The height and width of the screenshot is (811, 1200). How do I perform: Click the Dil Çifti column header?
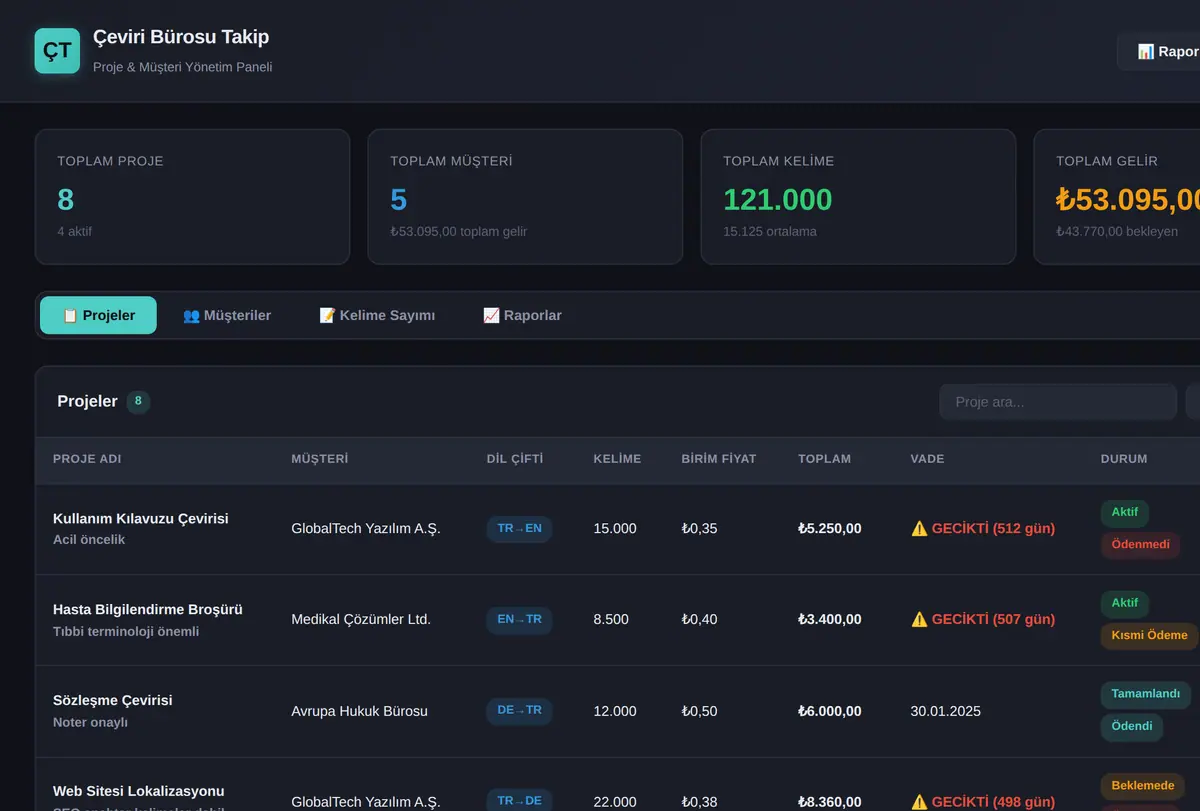click(x=515, y=459)
